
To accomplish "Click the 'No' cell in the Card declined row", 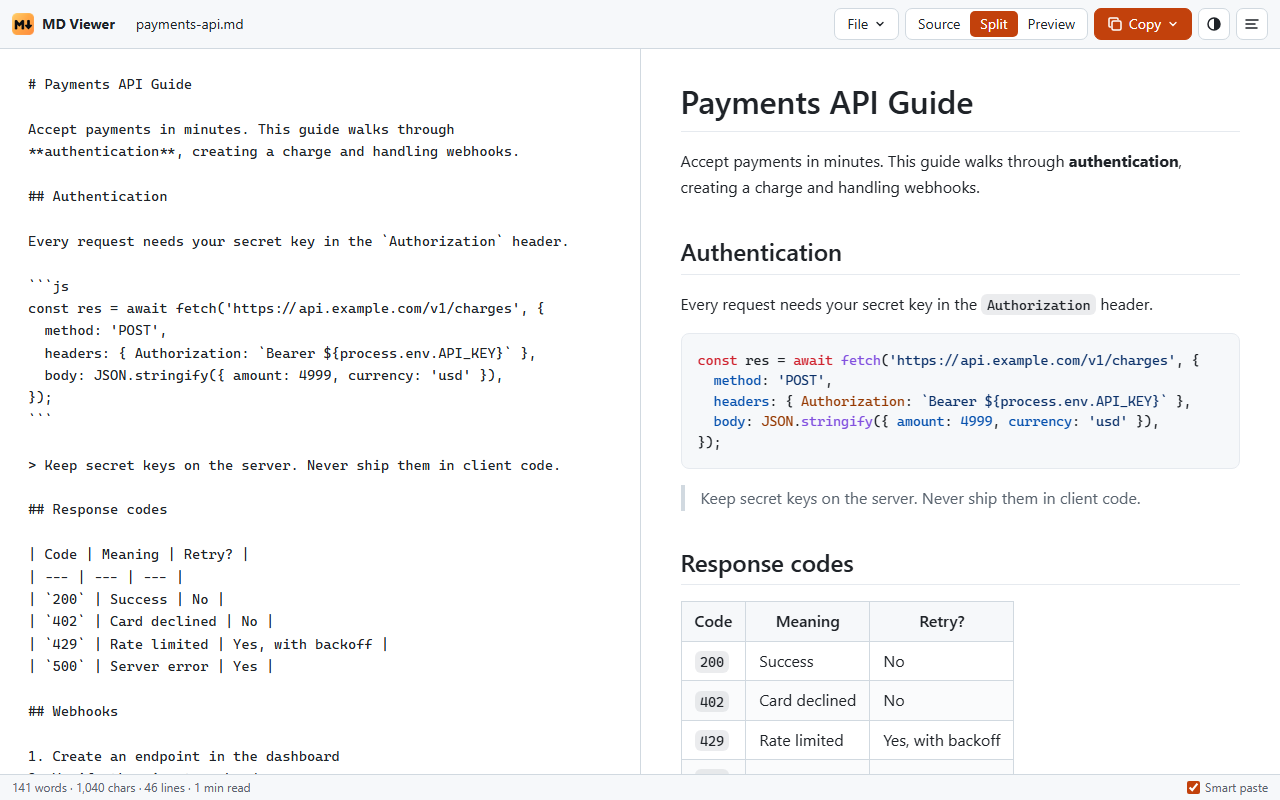I will pyautogui.click(x=942, y=701).
